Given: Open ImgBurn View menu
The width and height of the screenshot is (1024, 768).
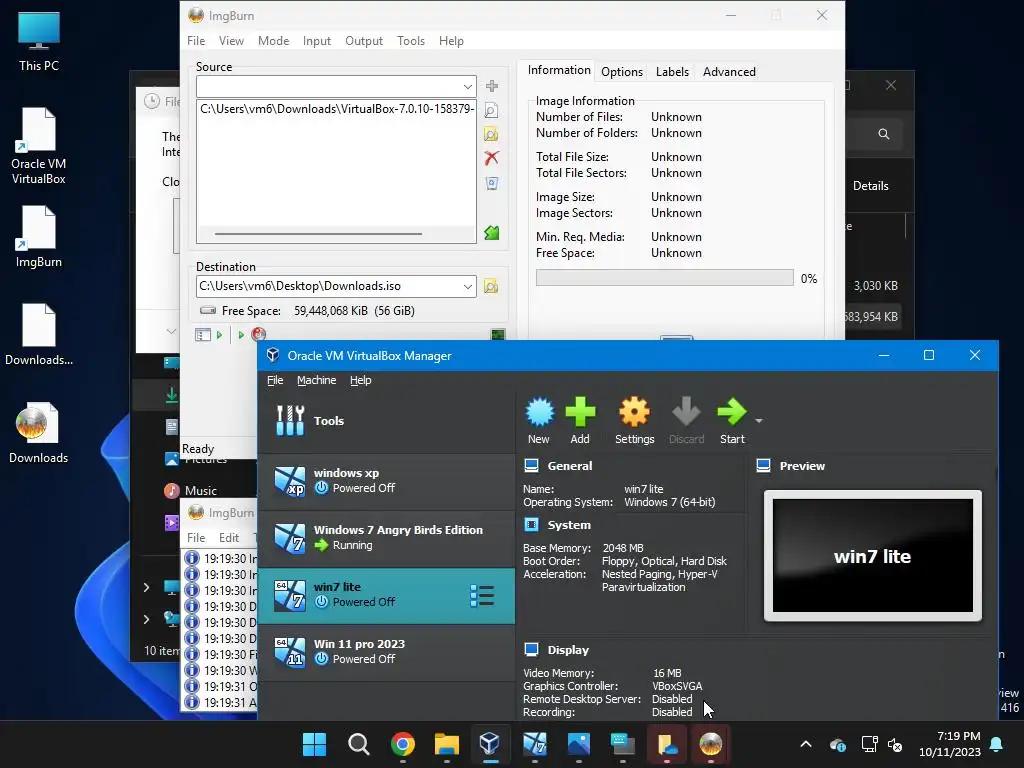Looking at the screenshot, I should point(231,40).
